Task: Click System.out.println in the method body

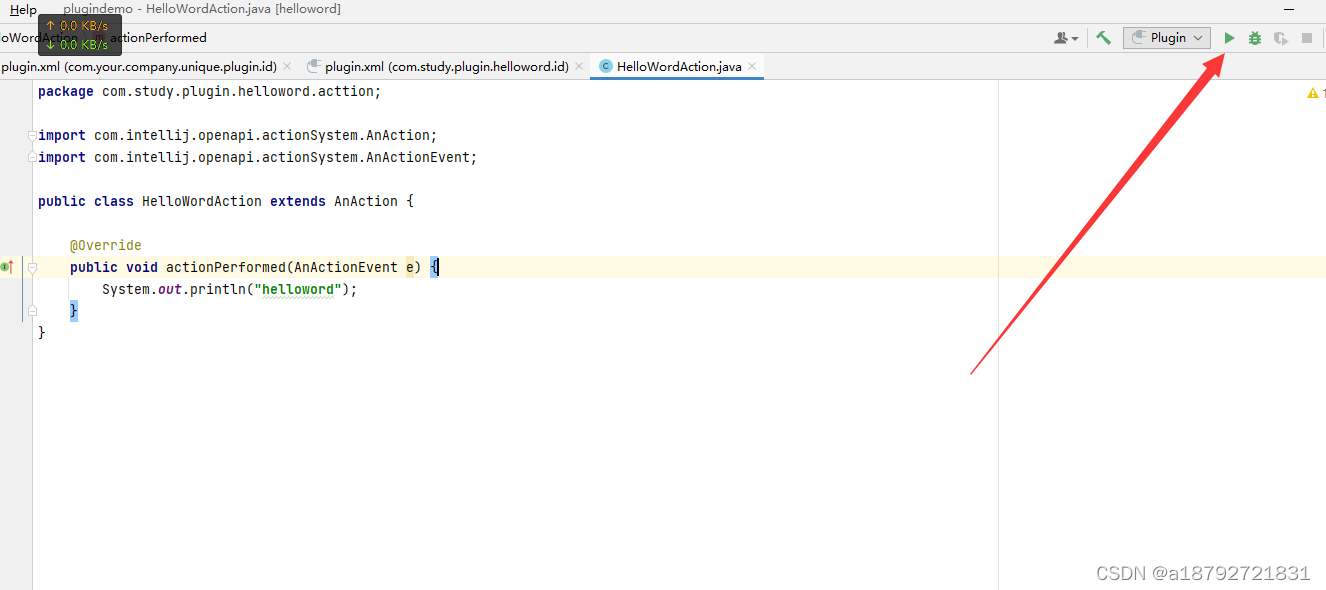Action: [x=174, y=289]
